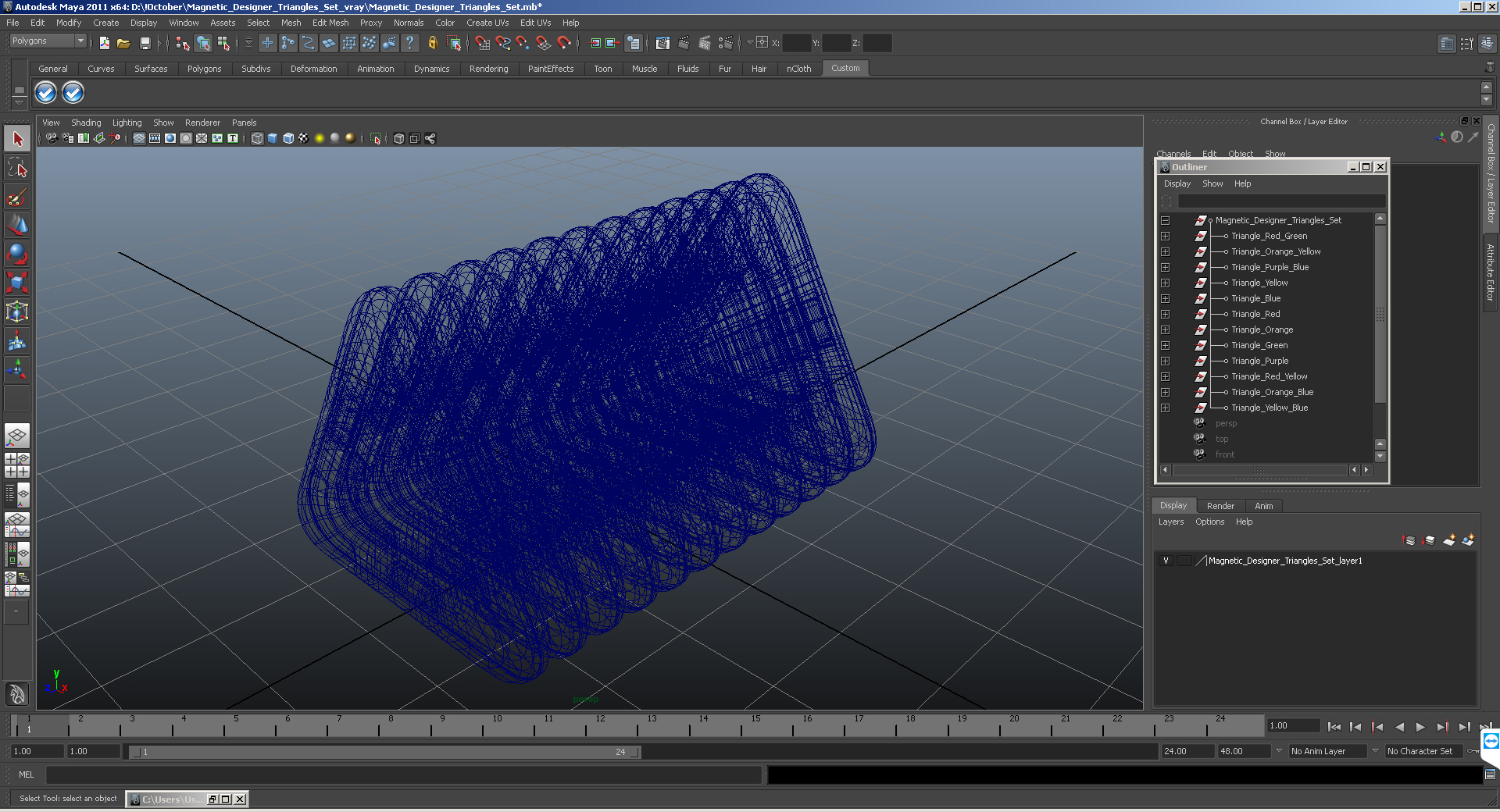
Task: Move selected layer up icon
Action: click(1409, 540)
